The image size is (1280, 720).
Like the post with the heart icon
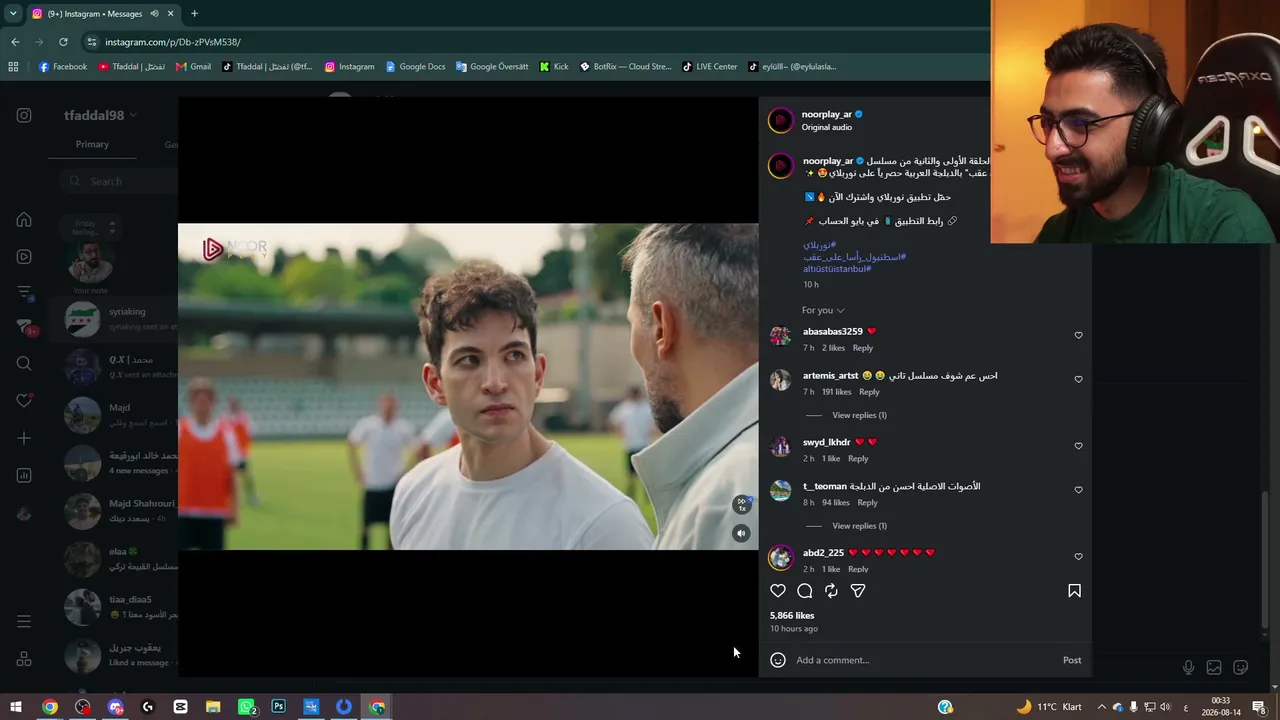tap(778, 591)
